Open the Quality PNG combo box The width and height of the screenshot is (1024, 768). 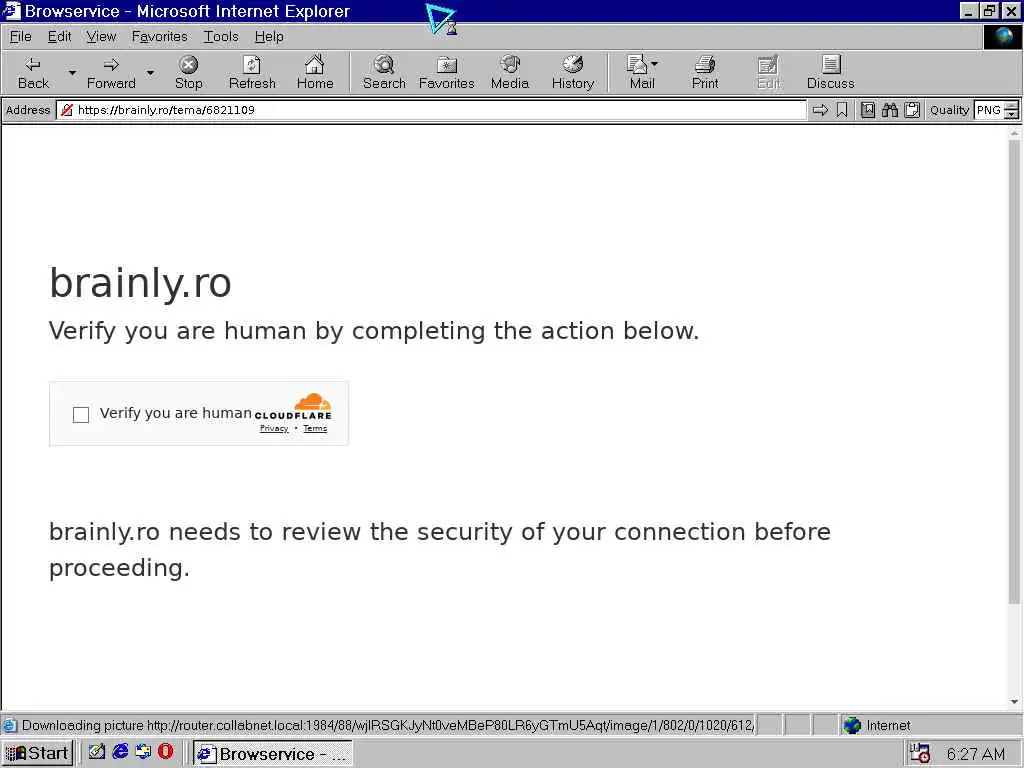pos(996,110)
